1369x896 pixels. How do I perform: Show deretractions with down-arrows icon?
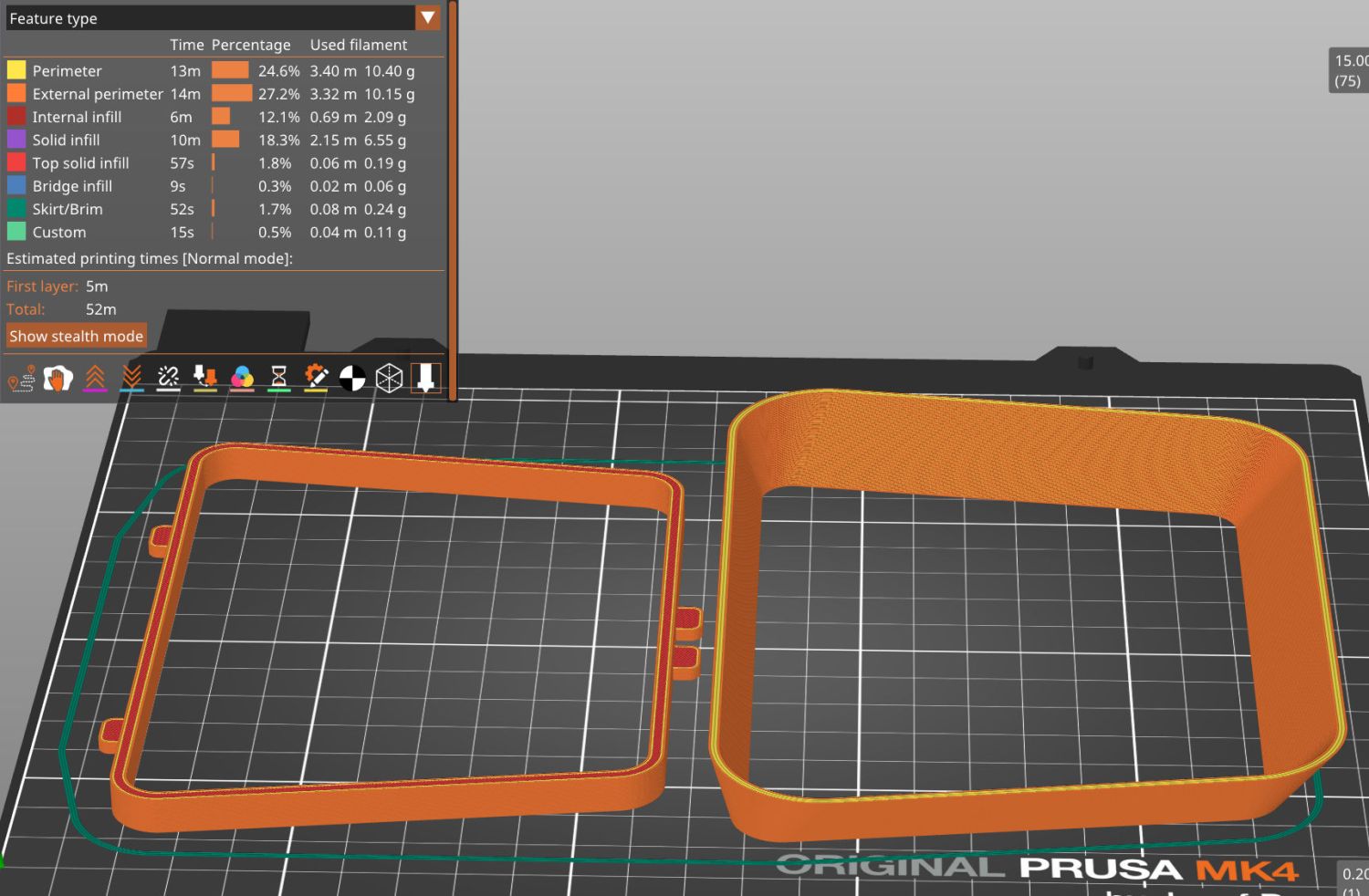tap(131, 378)
